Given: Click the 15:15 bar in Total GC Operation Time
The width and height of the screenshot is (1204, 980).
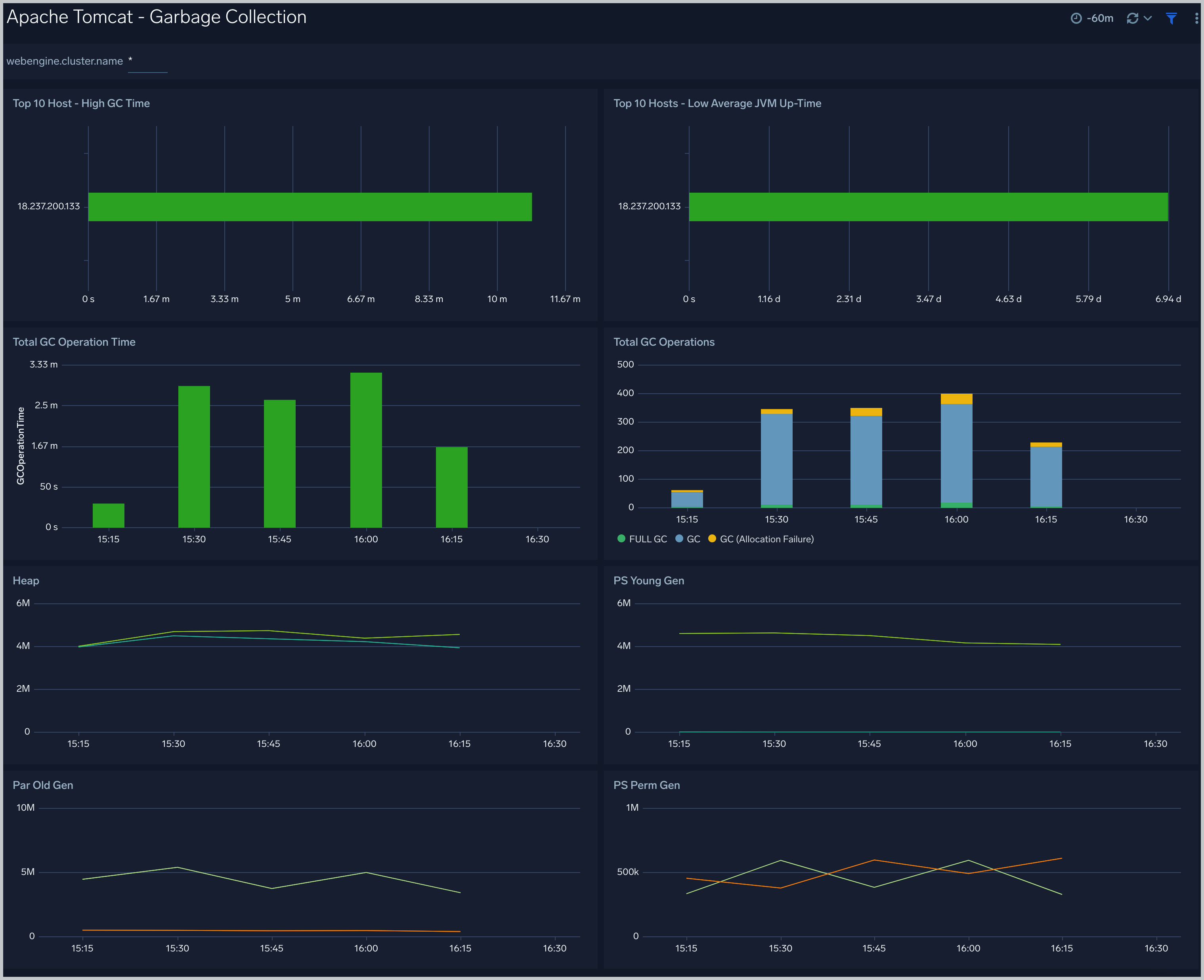Looking at the screenshot, I should pos(108,515).
